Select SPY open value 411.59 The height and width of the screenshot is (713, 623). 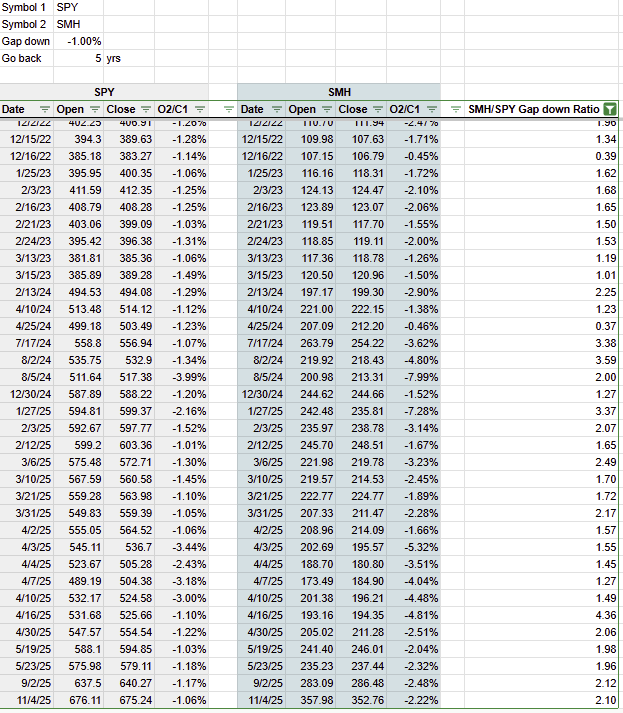pos(79,190)
